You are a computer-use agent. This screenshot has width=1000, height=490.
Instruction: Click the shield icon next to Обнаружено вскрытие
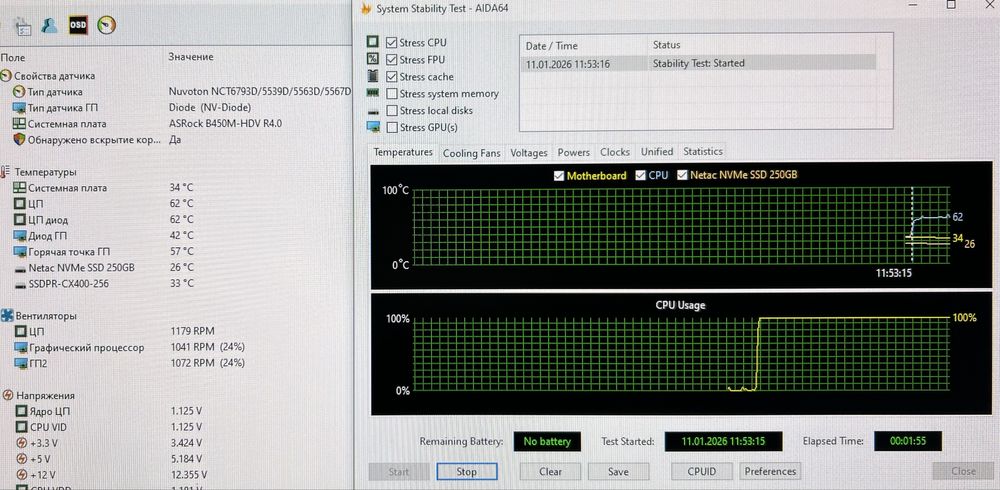(x=18, y=139)
